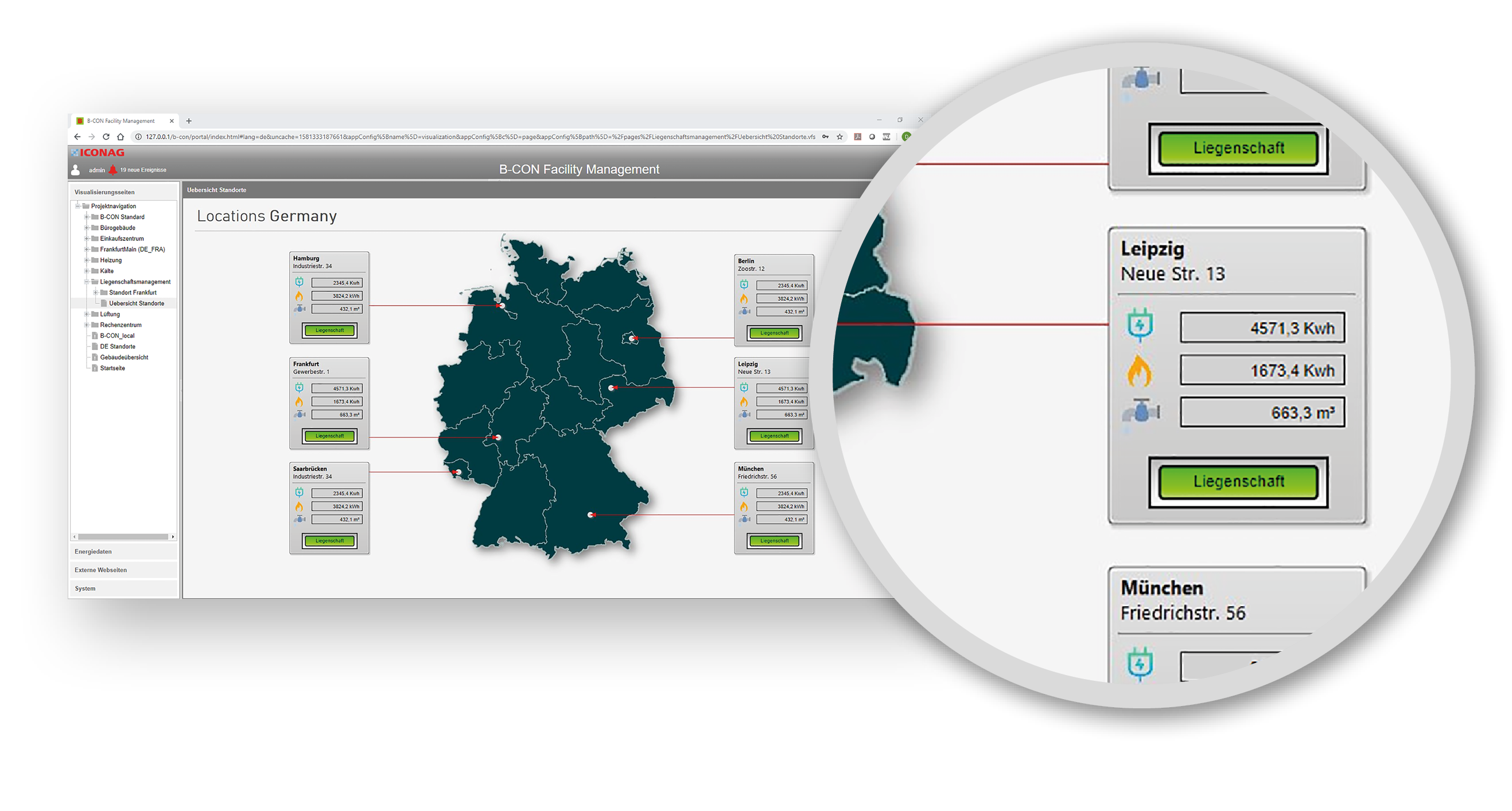The image size is (1512, 811).
Task: Open the System sidebar section
Action: (x=85, y=588)
